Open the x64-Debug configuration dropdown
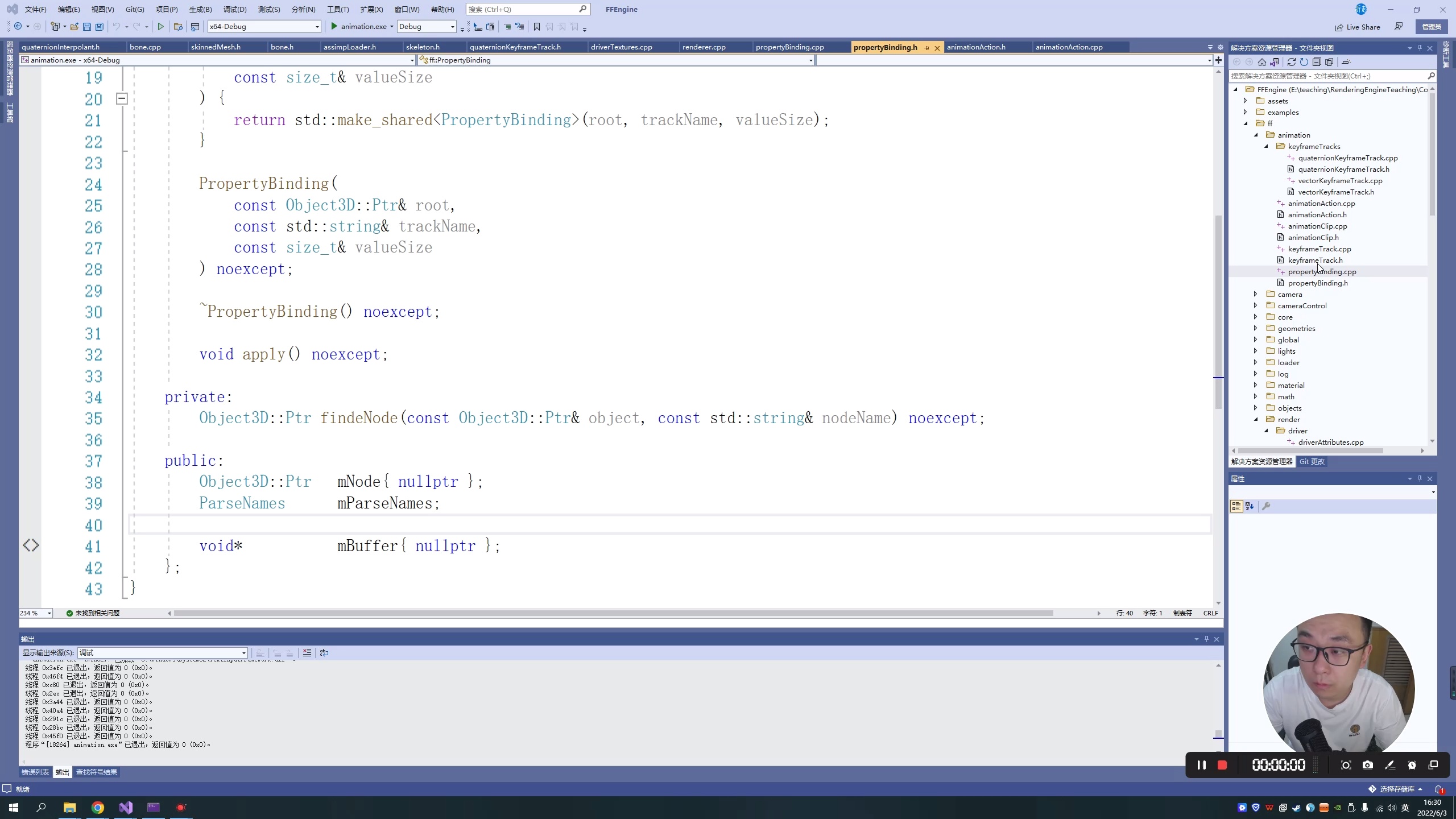Viewport: 1456px width, 819px height. [x=317, y=27]
